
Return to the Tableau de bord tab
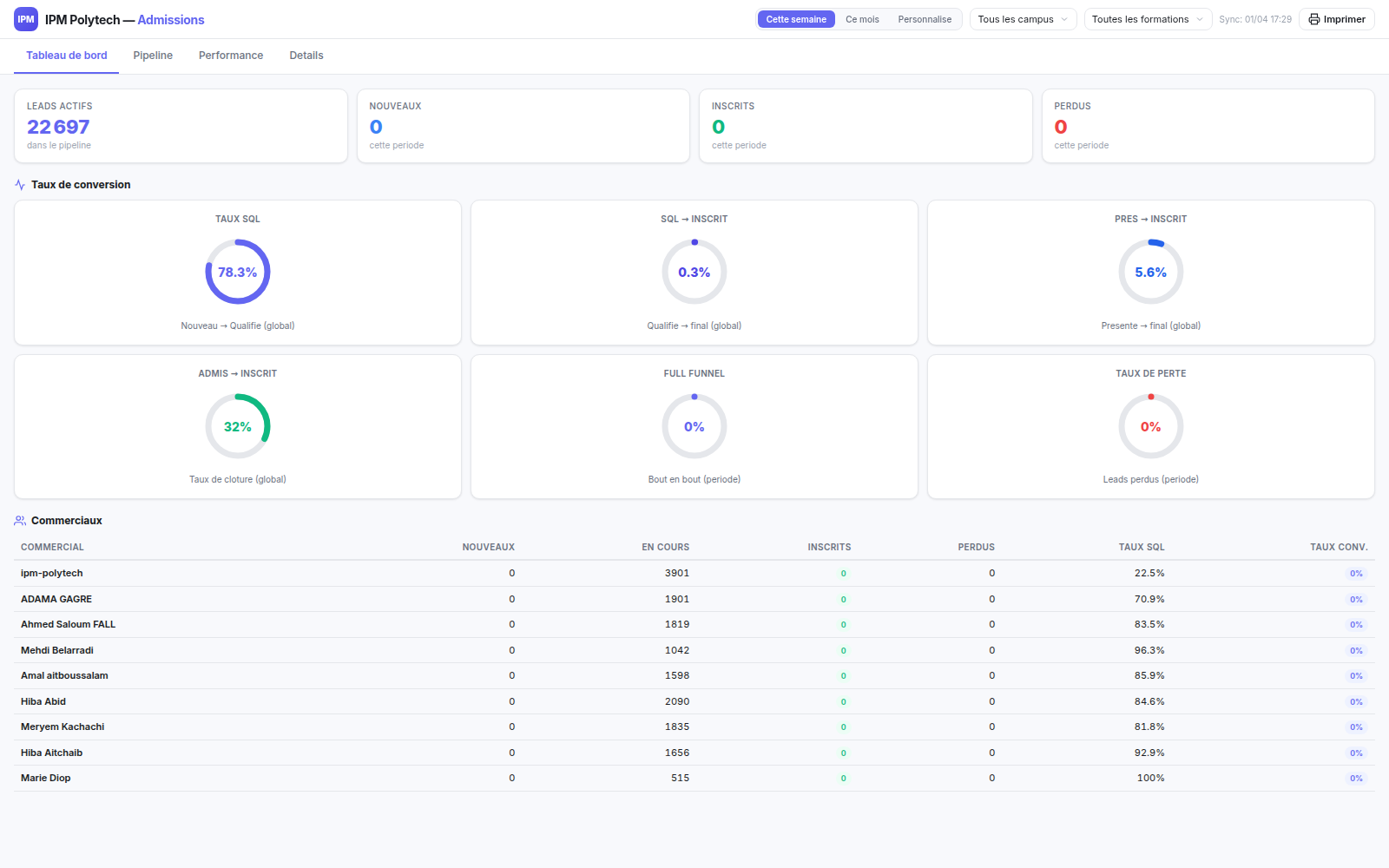pyautogui.click(x=66, y=55)
